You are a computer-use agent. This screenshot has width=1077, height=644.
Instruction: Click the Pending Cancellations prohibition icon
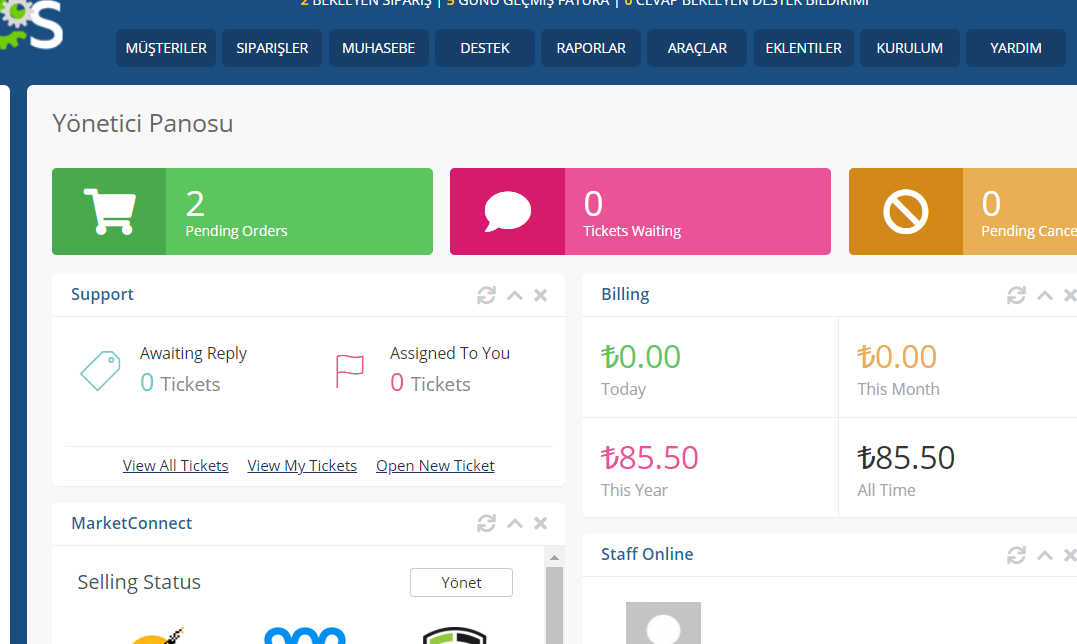[x=906, y=211]
